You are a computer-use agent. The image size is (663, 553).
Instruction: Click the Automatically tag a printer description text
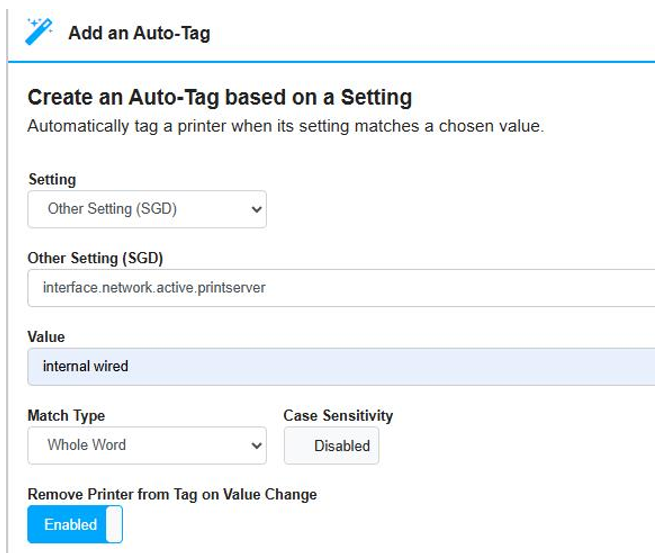coord(286,126)
